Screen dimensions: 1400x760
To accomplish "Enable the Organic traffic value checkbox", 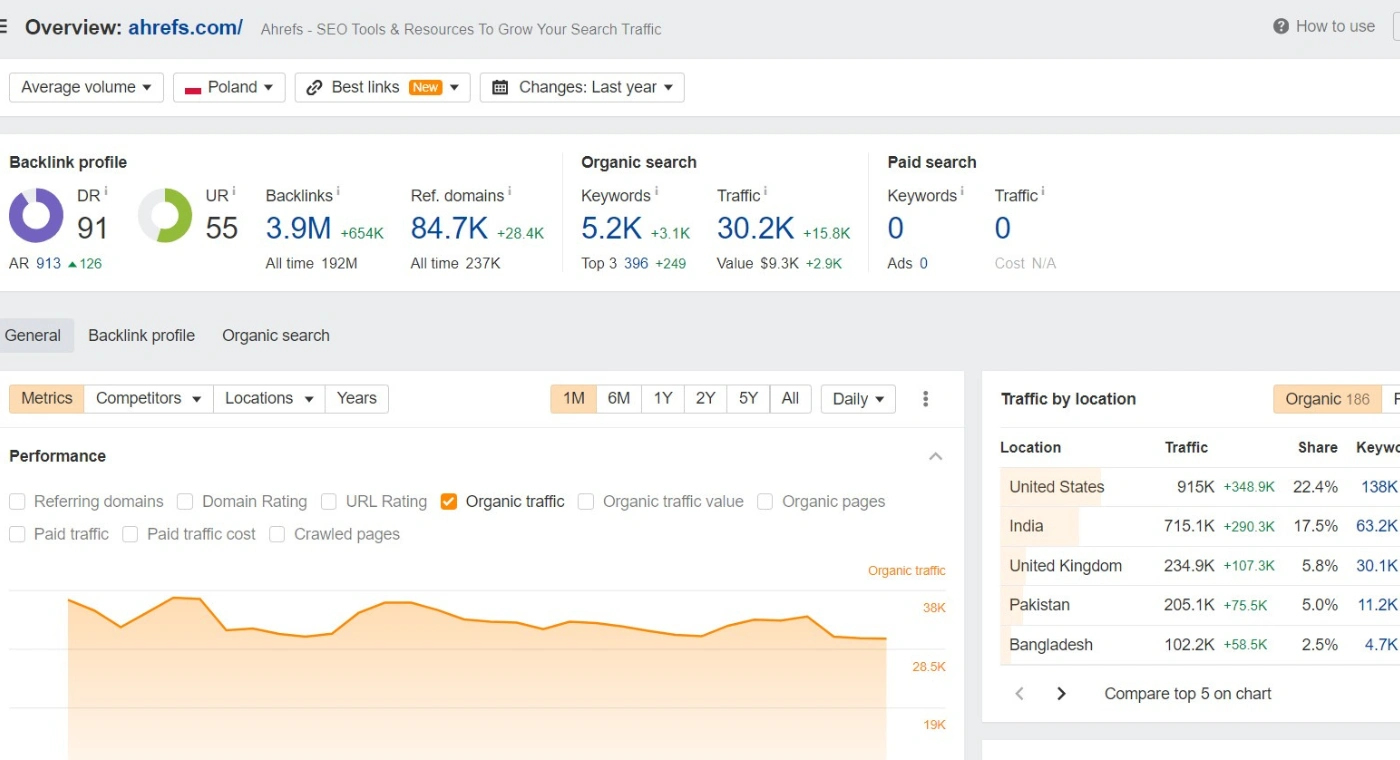I will coord(586,502).
